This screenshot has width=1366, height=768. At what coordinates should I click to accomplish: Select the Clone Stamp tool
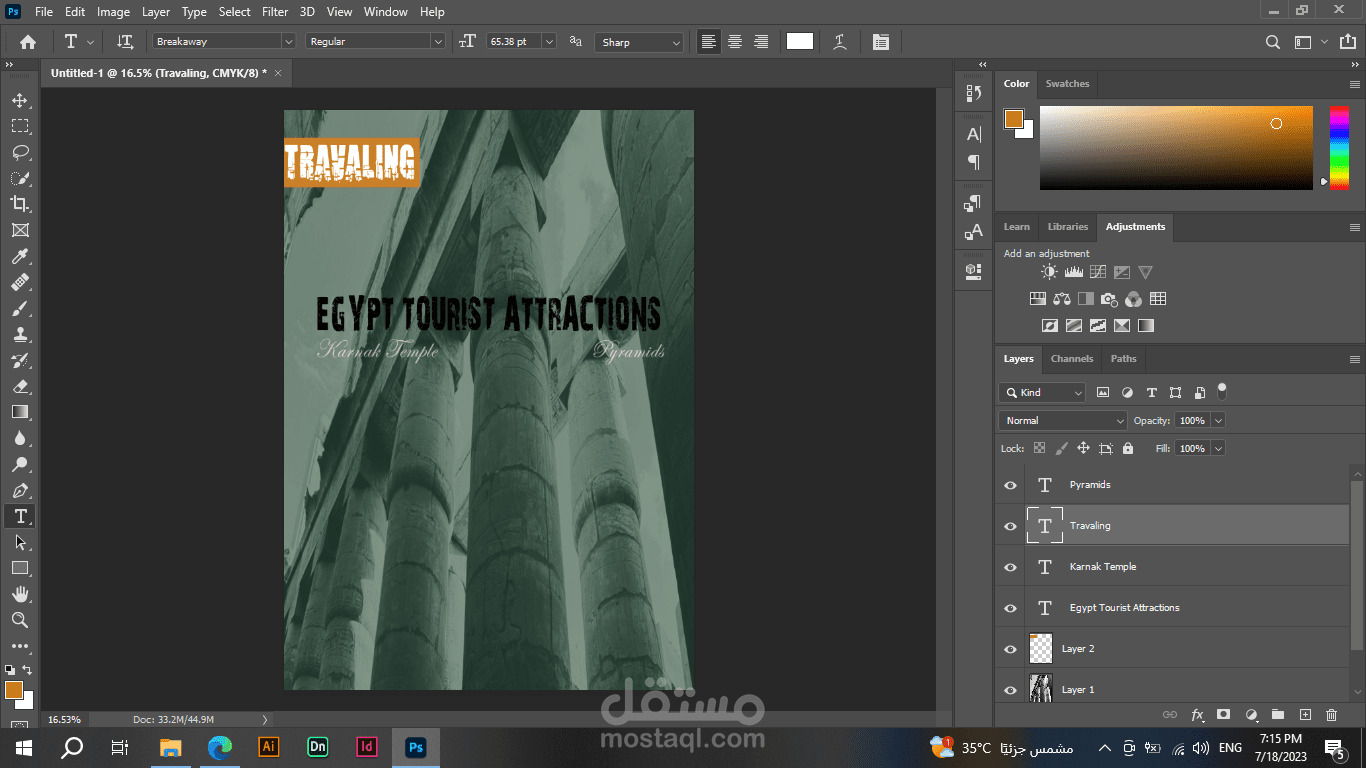click(20, 334)
